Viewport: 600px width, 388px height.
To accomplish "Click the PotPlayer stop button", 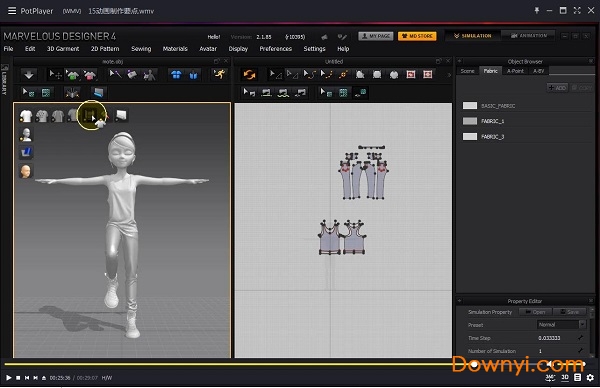I will [18, 378].
